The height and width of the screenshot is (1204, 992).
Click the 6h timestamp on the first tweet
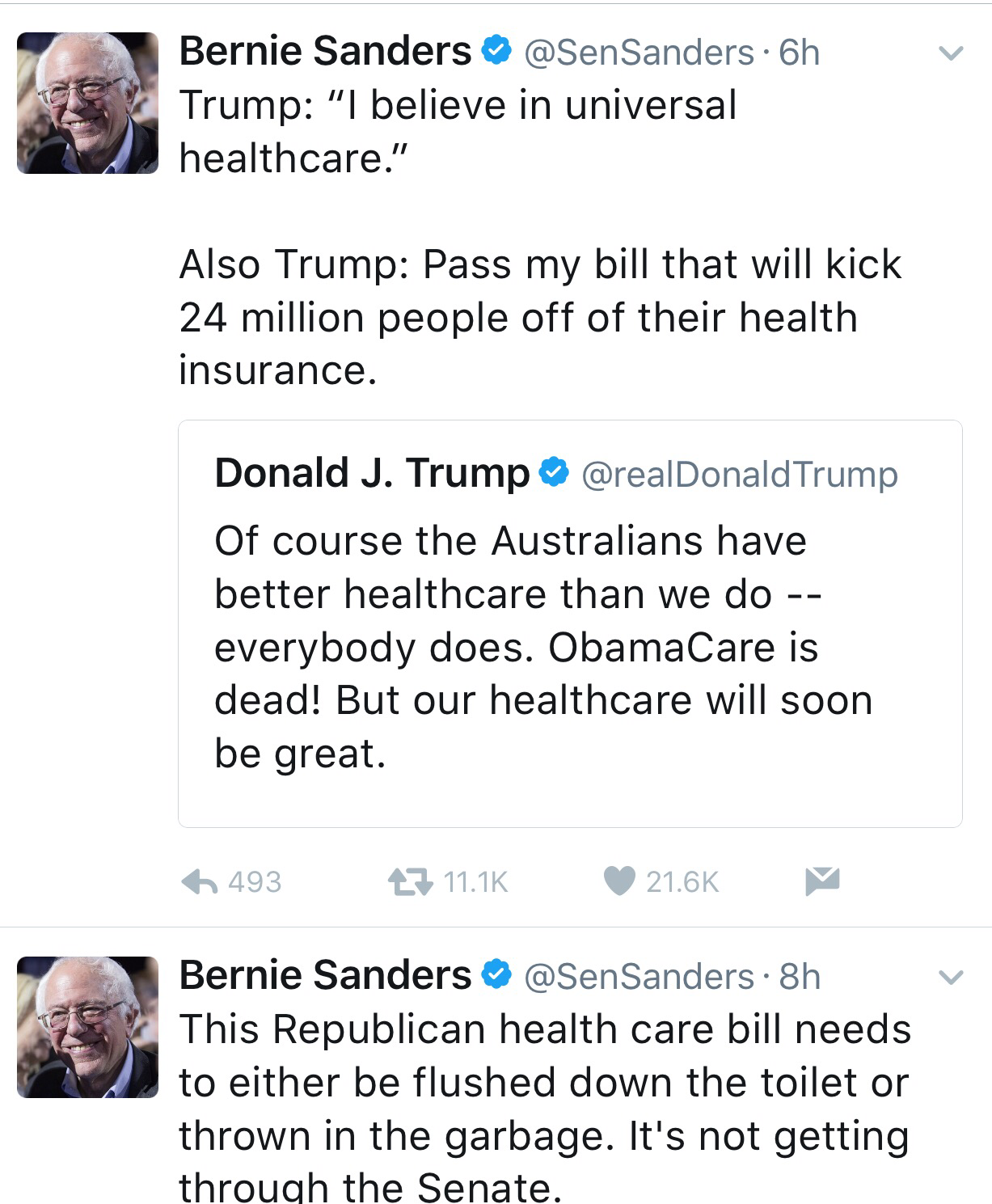pos(799,53)
